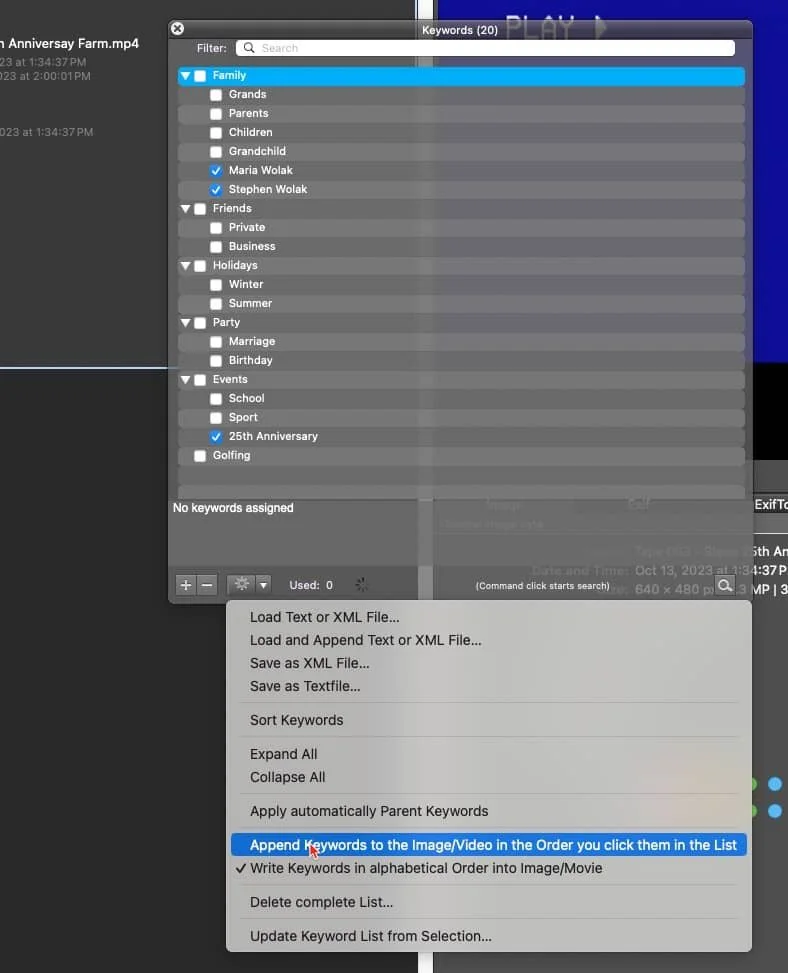Tick the Marriage checkbox

click(x=216, y=342)
